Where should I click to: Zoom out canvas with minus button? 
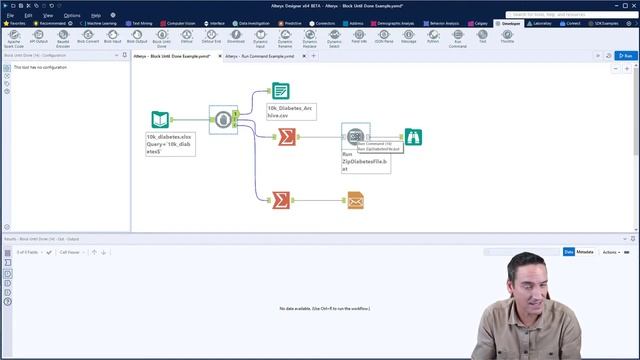coord(616,69)
